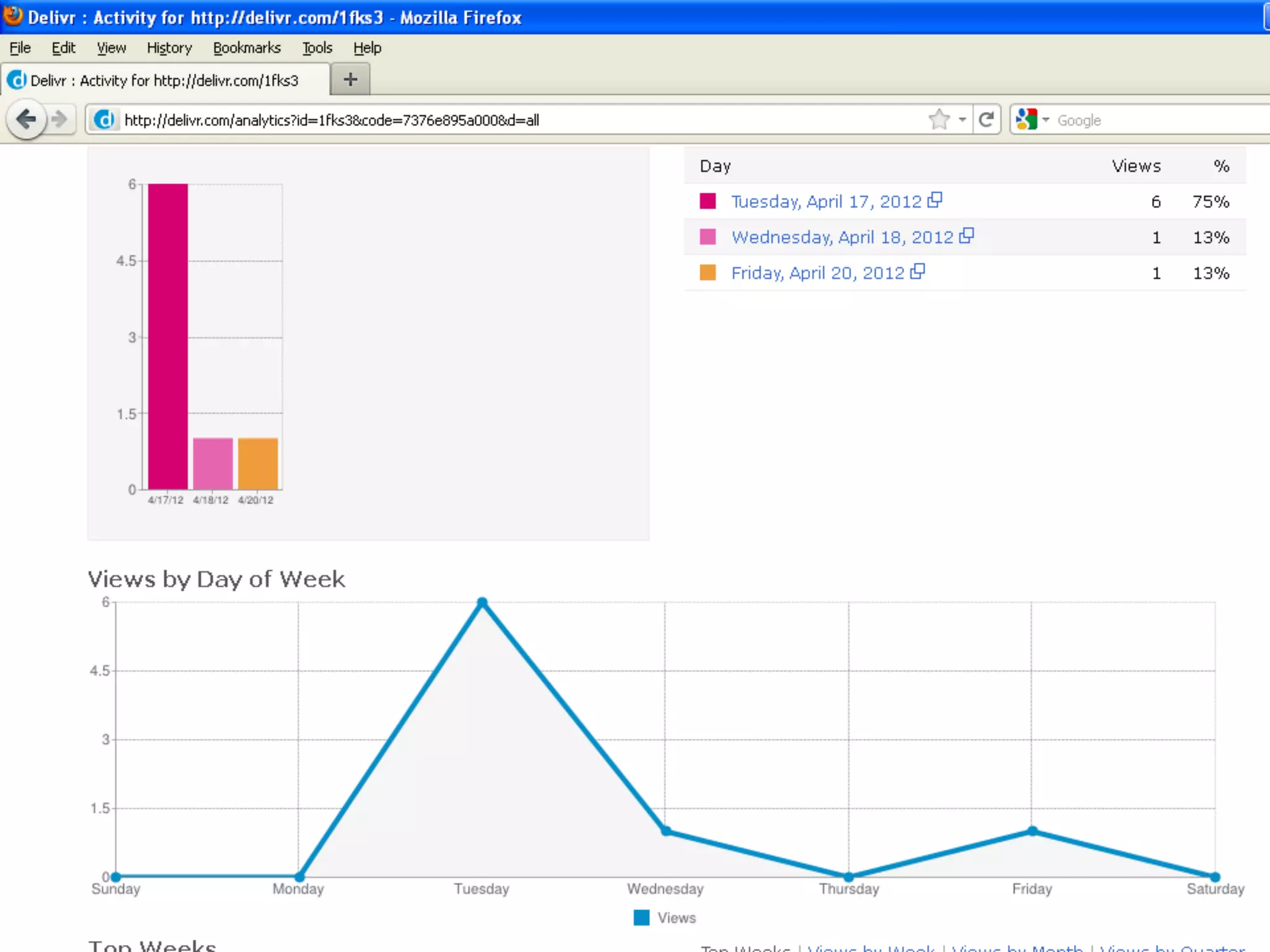Click external link icon beside Friday, April 20
The width and height of the screenshot is (1270, 952).
[x=917, y=272]
